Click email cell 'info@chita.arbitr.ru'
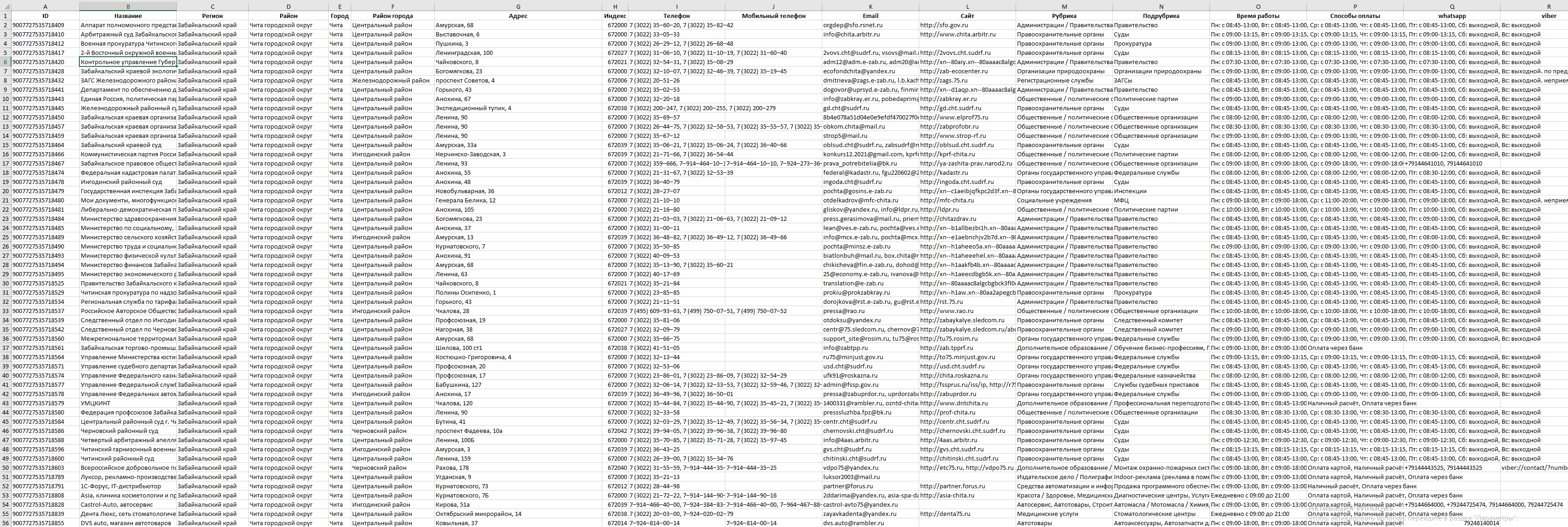The width and height of the screenshot is (1568, 527). coord(870,35)
